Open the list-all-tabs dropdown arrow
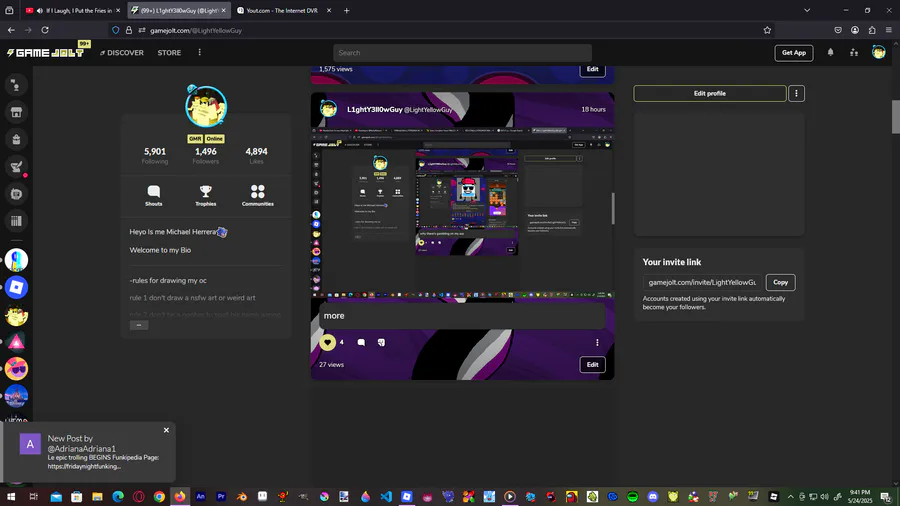900x506 pixels. 807,10
